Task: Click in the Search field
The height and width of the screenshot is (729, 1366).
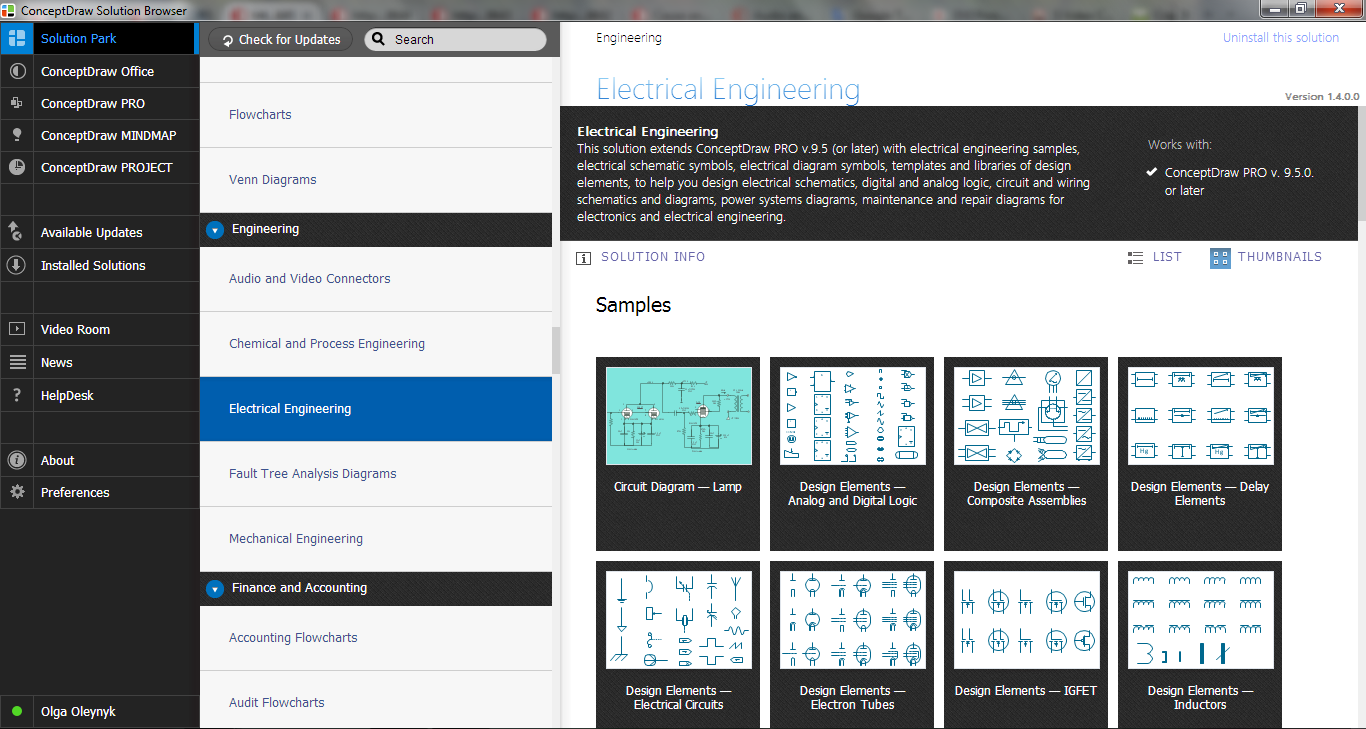Action: coord(455,40)
